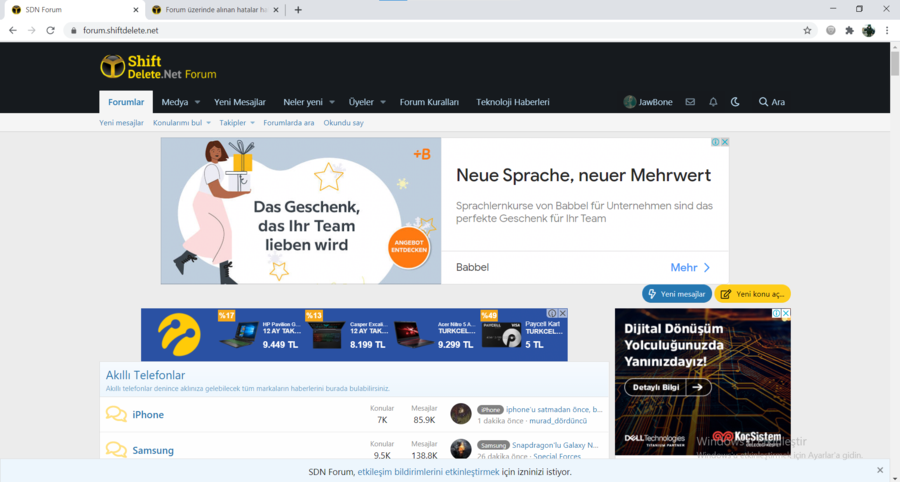Expand the Neler yeni dropdown arrow
Viewport: 900px width, 482px height.
(332, 102)
